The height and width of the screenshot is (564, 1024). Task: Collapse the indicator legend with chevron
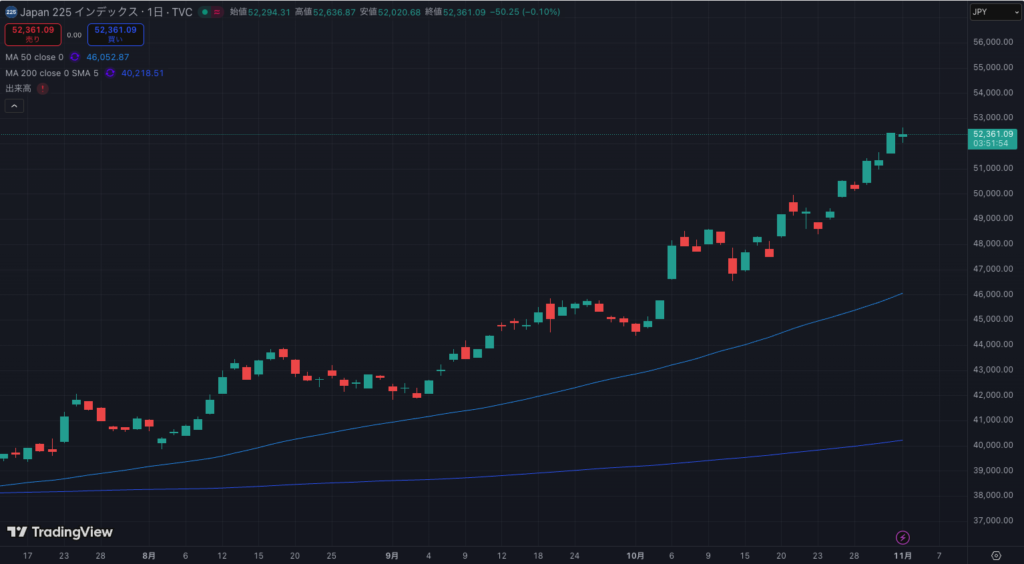click(x=15, y=106)
